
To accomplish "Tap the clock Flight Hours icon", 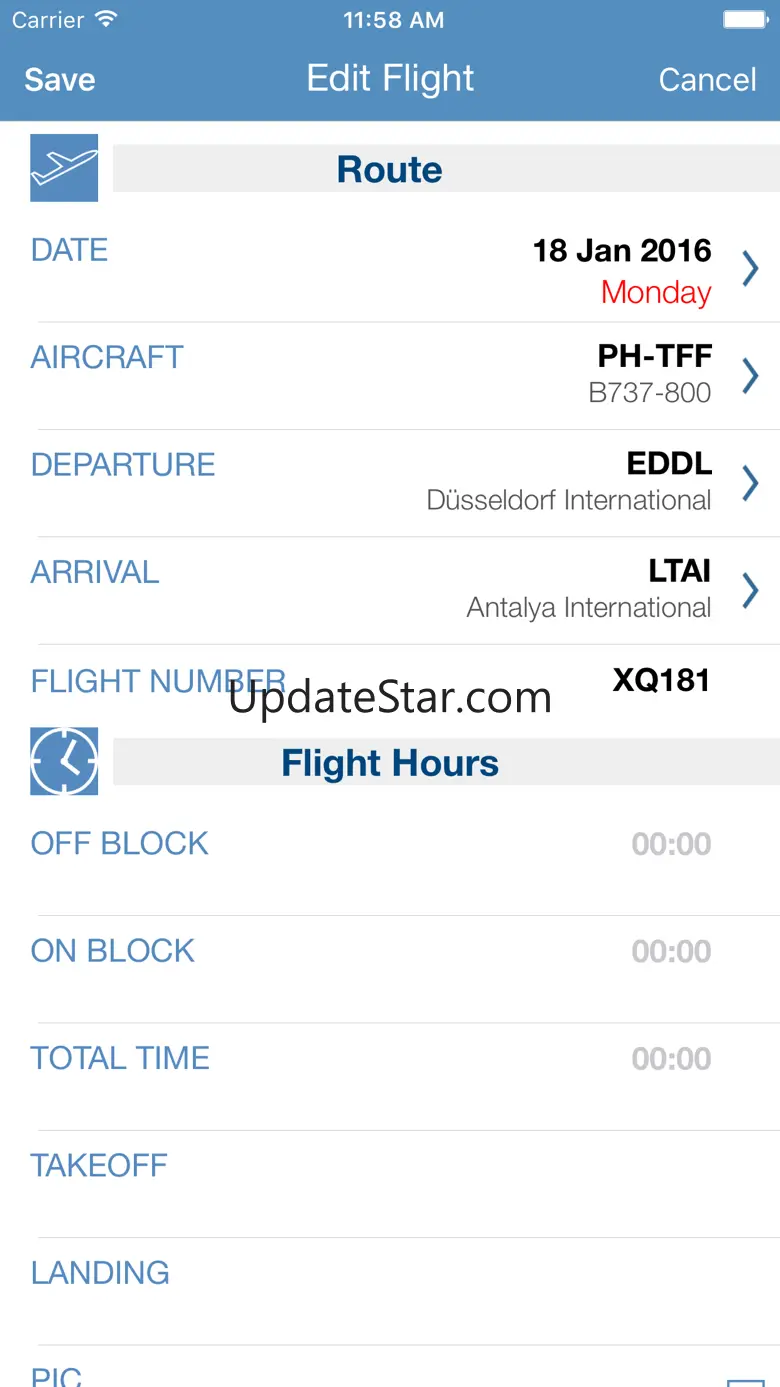I will tap(64, 761).
